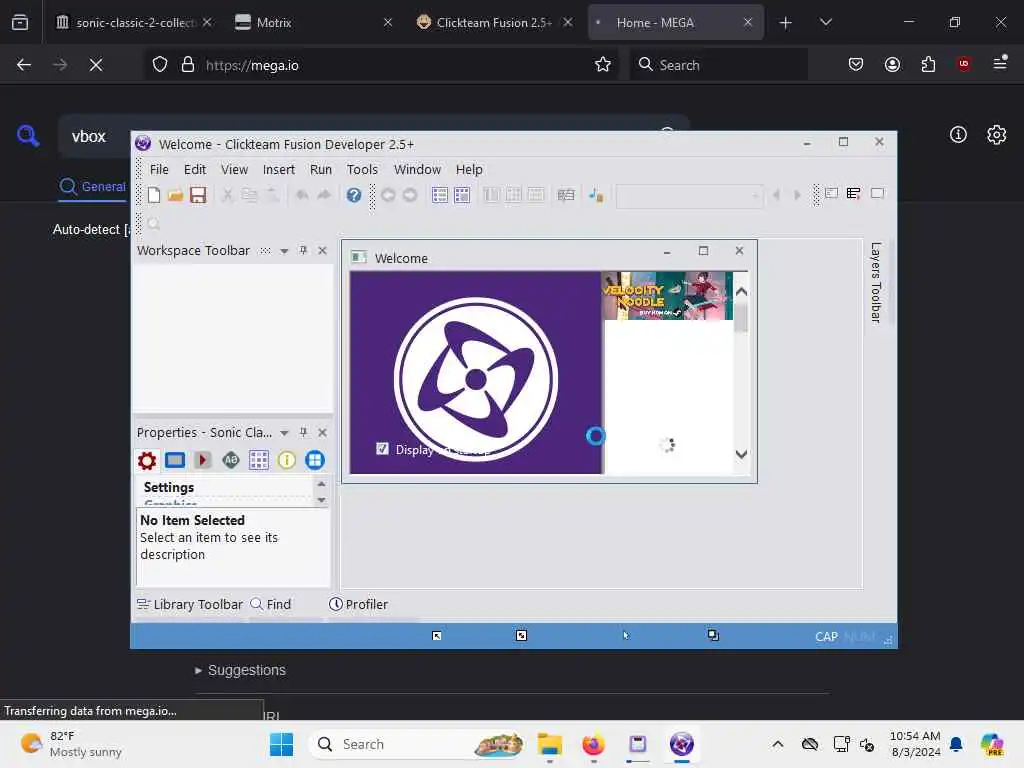
Task: Select the red gear Settings properties tab
Action: click(147, 460)
